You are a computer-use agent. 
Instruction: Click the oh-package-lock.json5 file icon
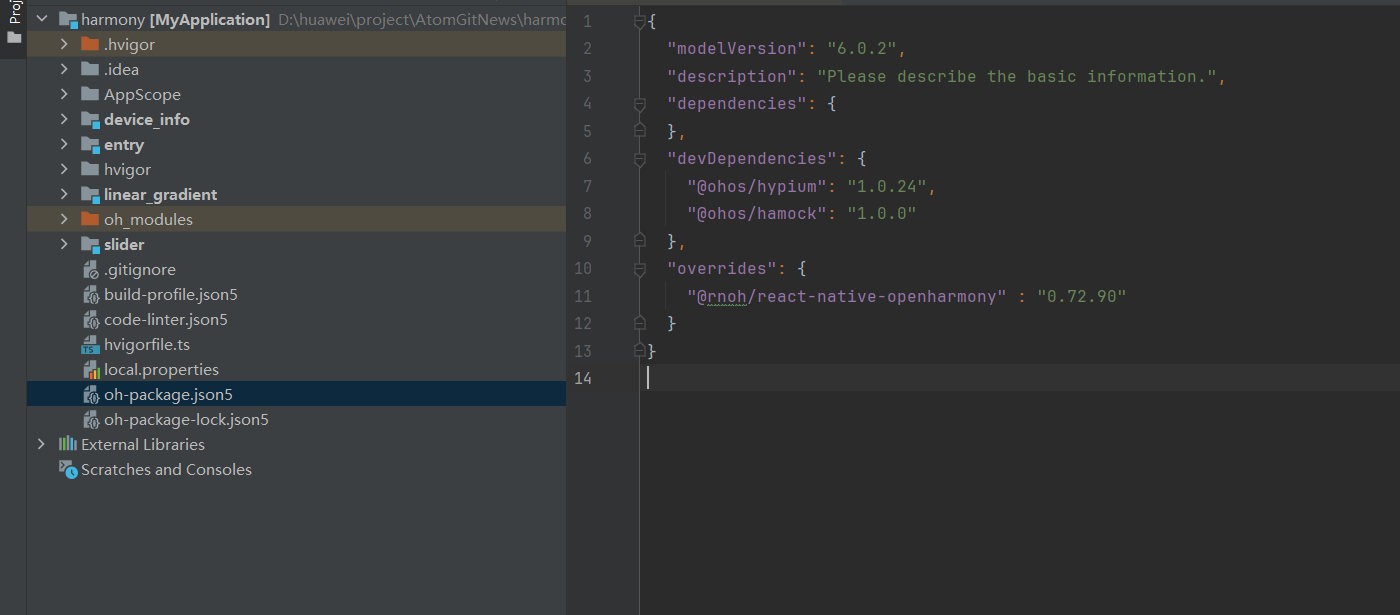click(90, 419)
